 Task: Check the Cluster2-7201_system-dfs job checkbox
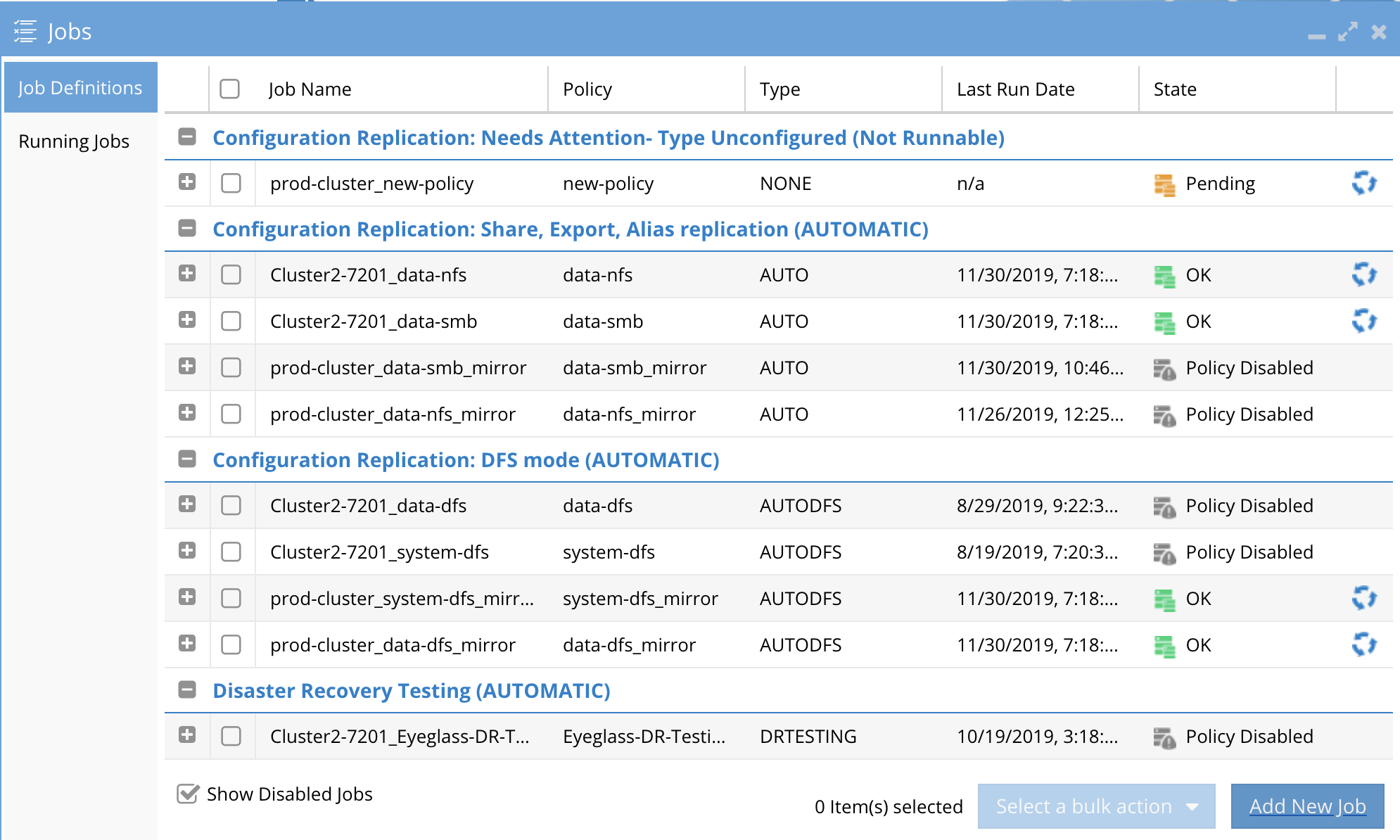click(231, 552)
